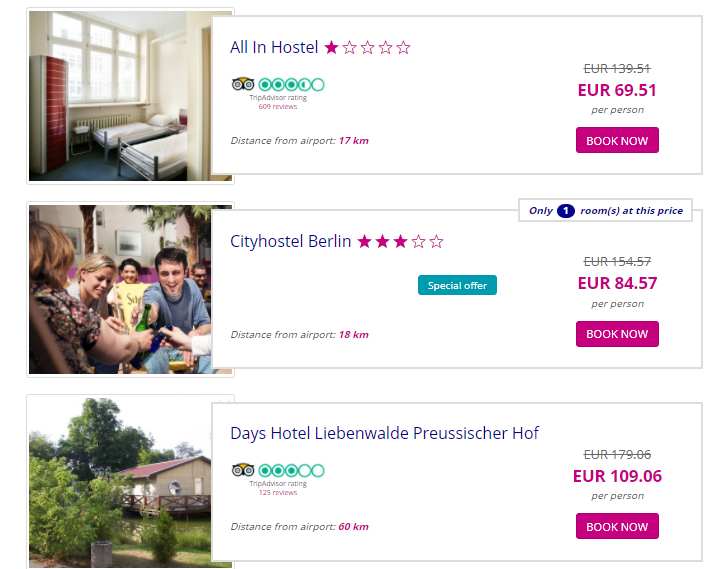Viewport: 709px width, 569px height.
Task: Click the TripAdvisor owl icon for Days Hotel
Action: pyautogui.click(x=242, y=470)
